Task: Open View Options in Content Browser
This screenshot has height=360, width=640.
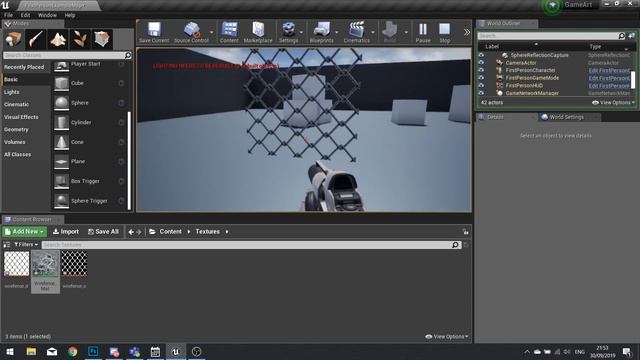Action: tap(447, 337)
